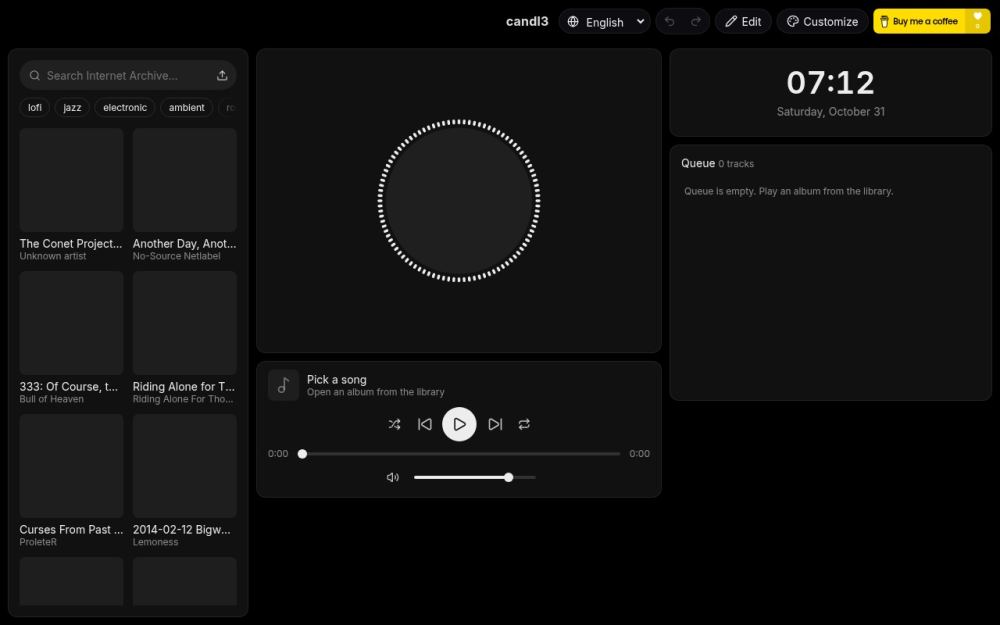Click the heart icon on coffee button
The image size is (1000, 625).
978,17
